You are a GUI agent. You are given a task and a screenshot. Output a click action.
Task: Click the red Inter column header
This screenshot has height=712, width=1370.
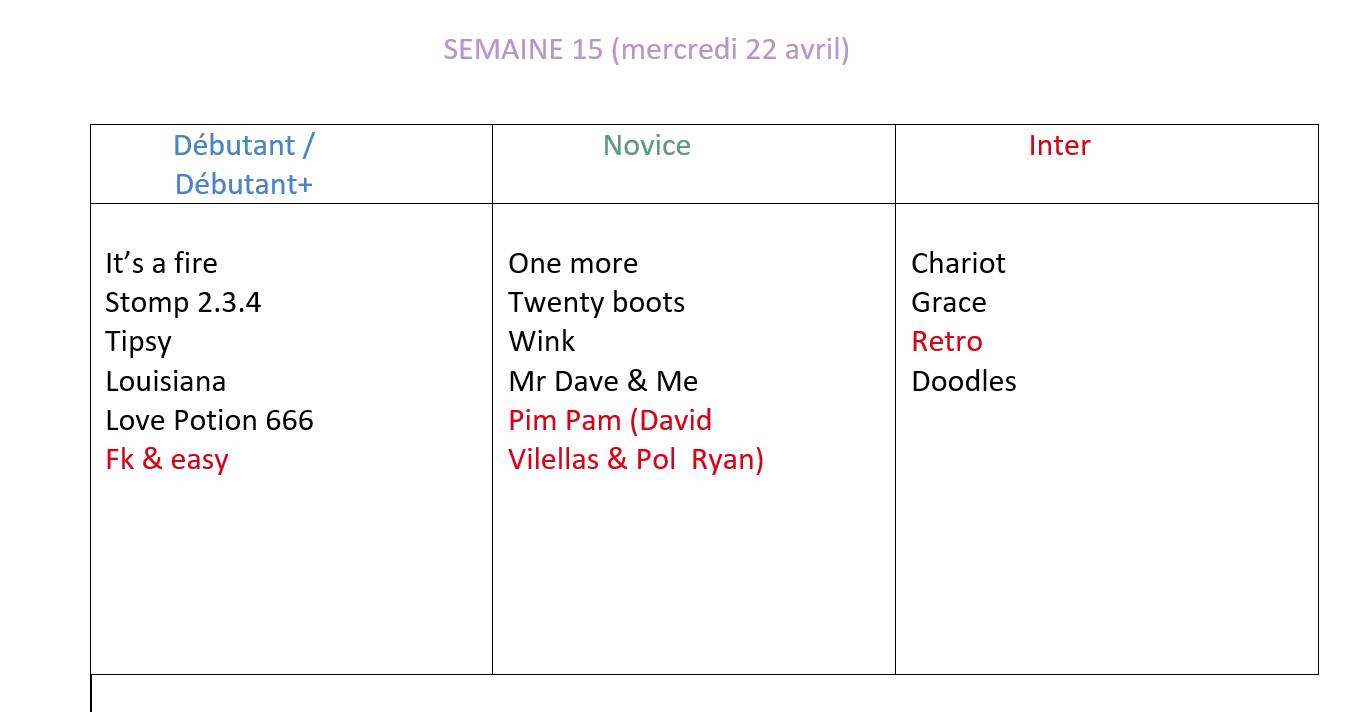click(x=1059, y=146)
